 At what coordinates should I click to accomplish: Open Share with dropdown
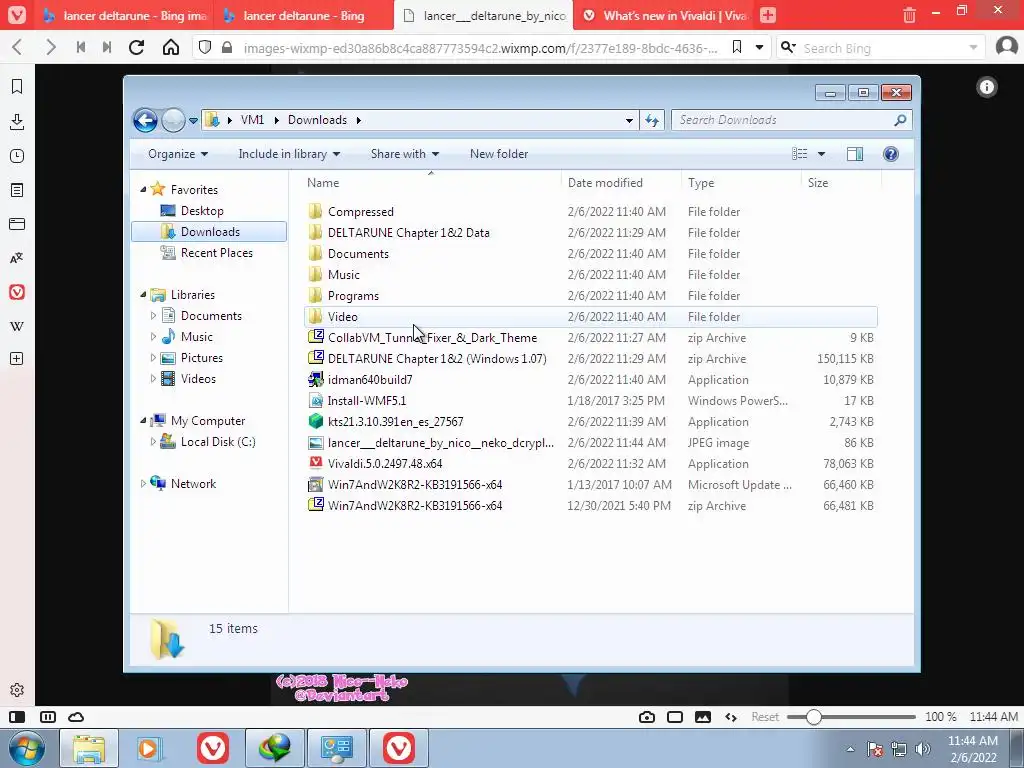405,154
